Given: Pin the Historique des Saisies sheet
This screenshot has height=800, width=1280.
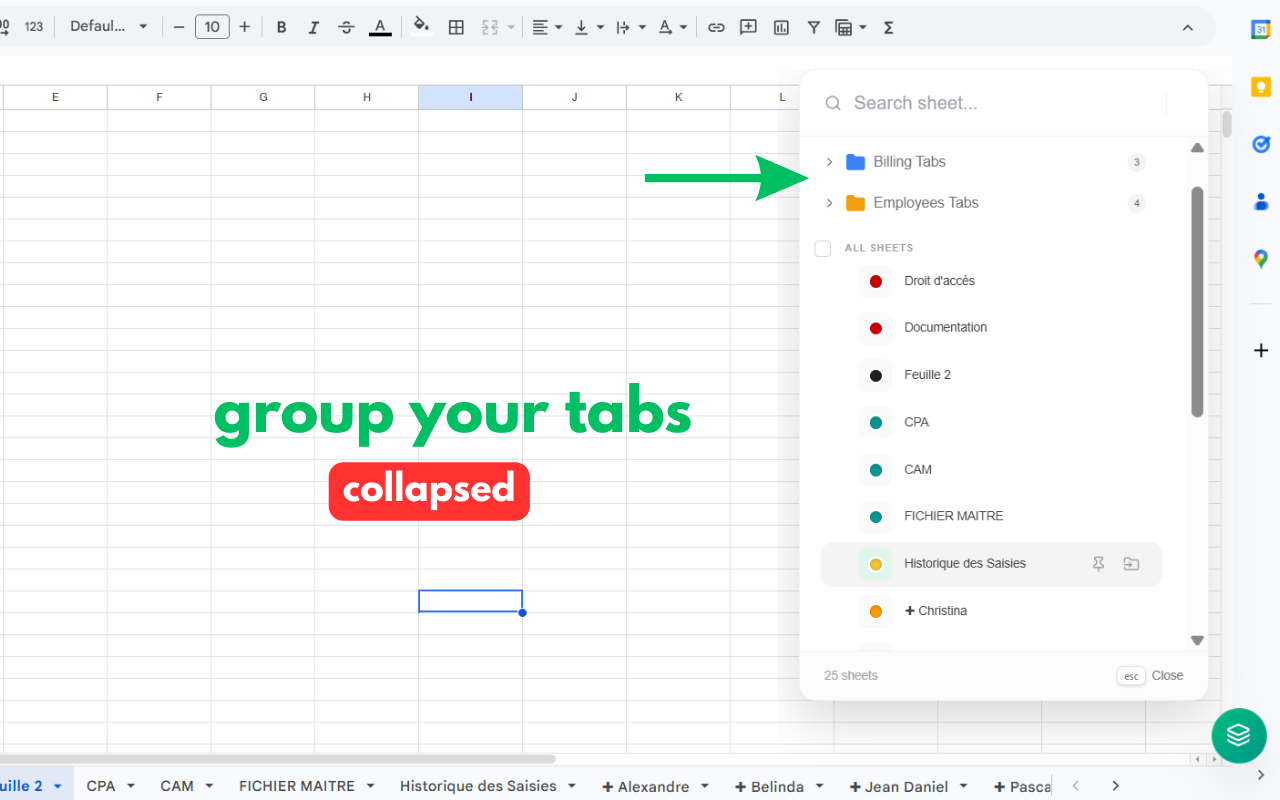Looking at the screenshot, I should (x=1098, y=563).
